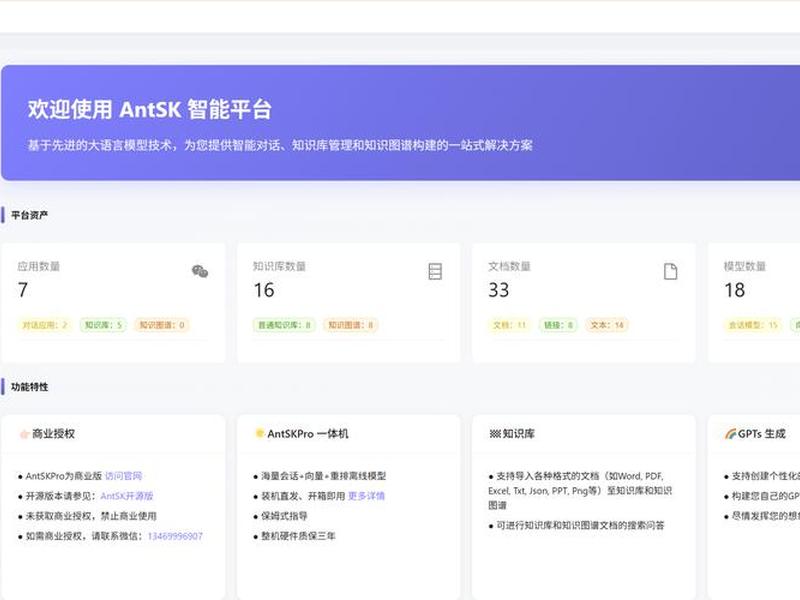This screenshot has height=600, width=800.
Task: Click the document count value 33
Action: [499, 290]
